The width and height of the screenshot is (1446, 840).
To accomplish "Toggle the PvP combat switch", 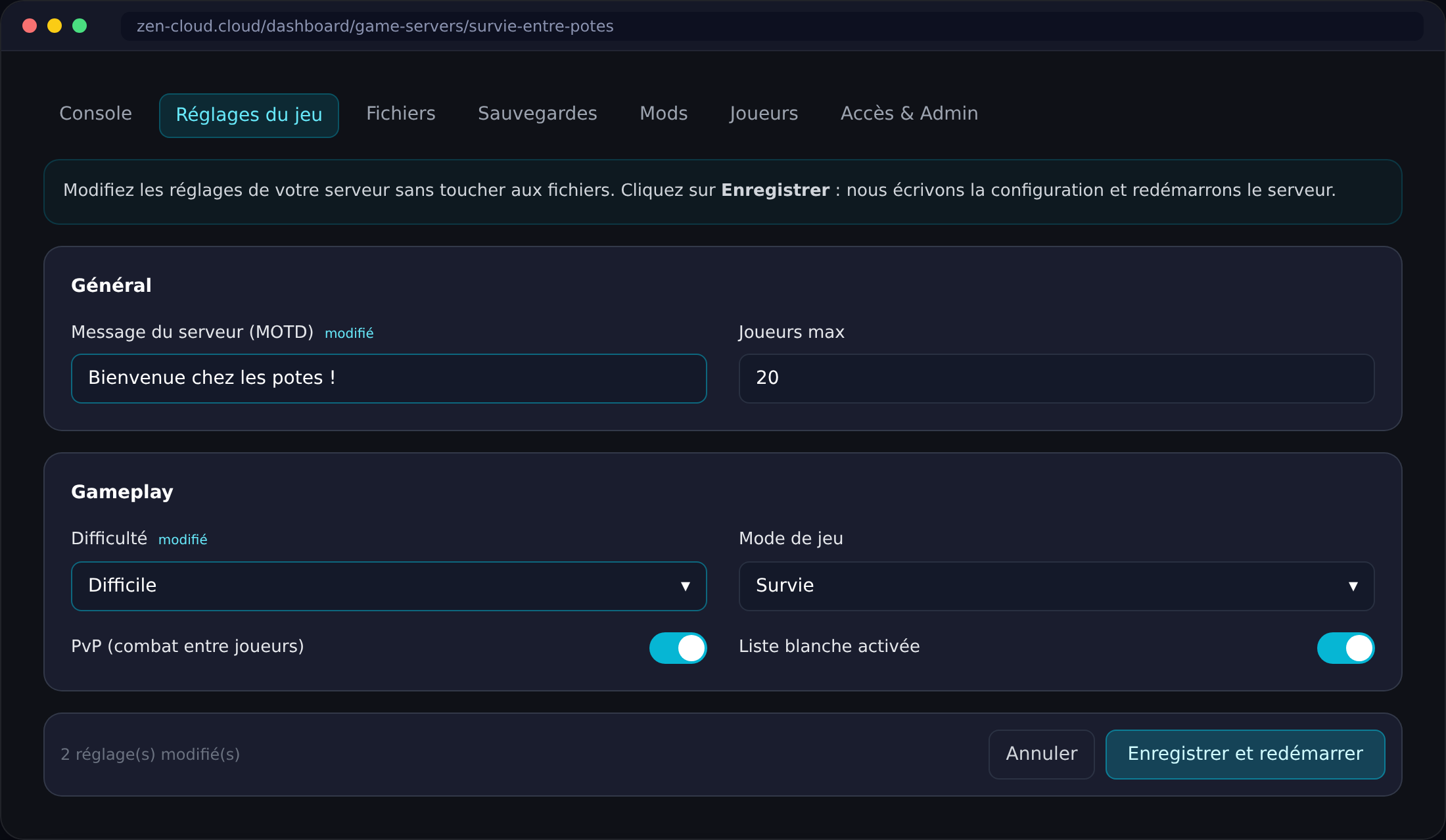I will [678, 647].
